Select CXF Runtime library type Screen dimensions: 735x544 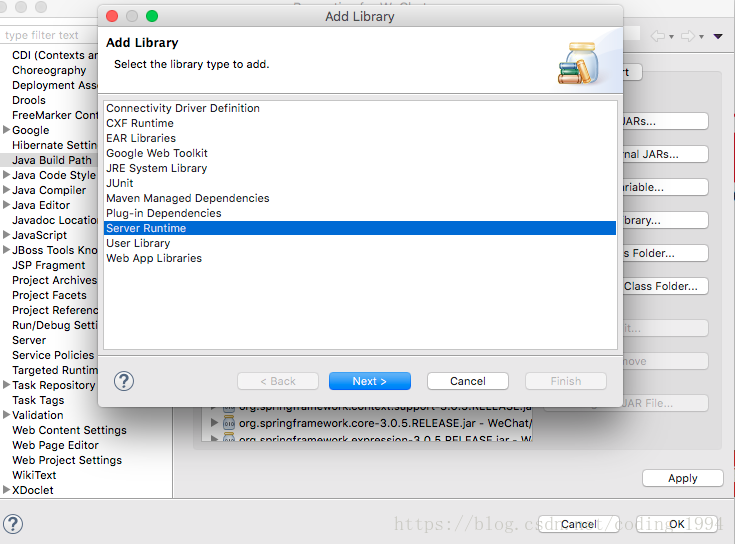click(x=360, y=123)
